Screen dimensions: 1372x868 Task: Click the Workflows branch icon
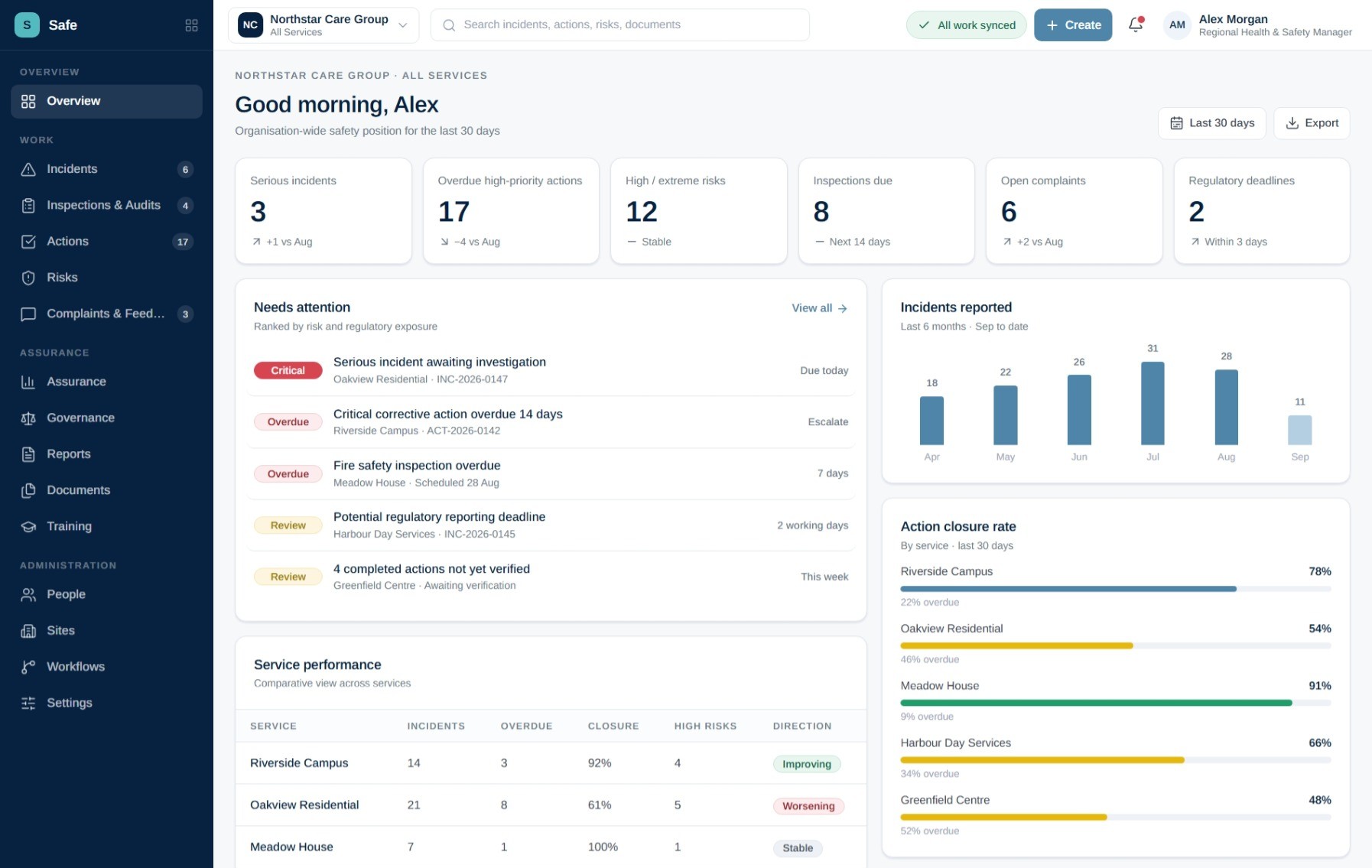click(x=28, y=667)
